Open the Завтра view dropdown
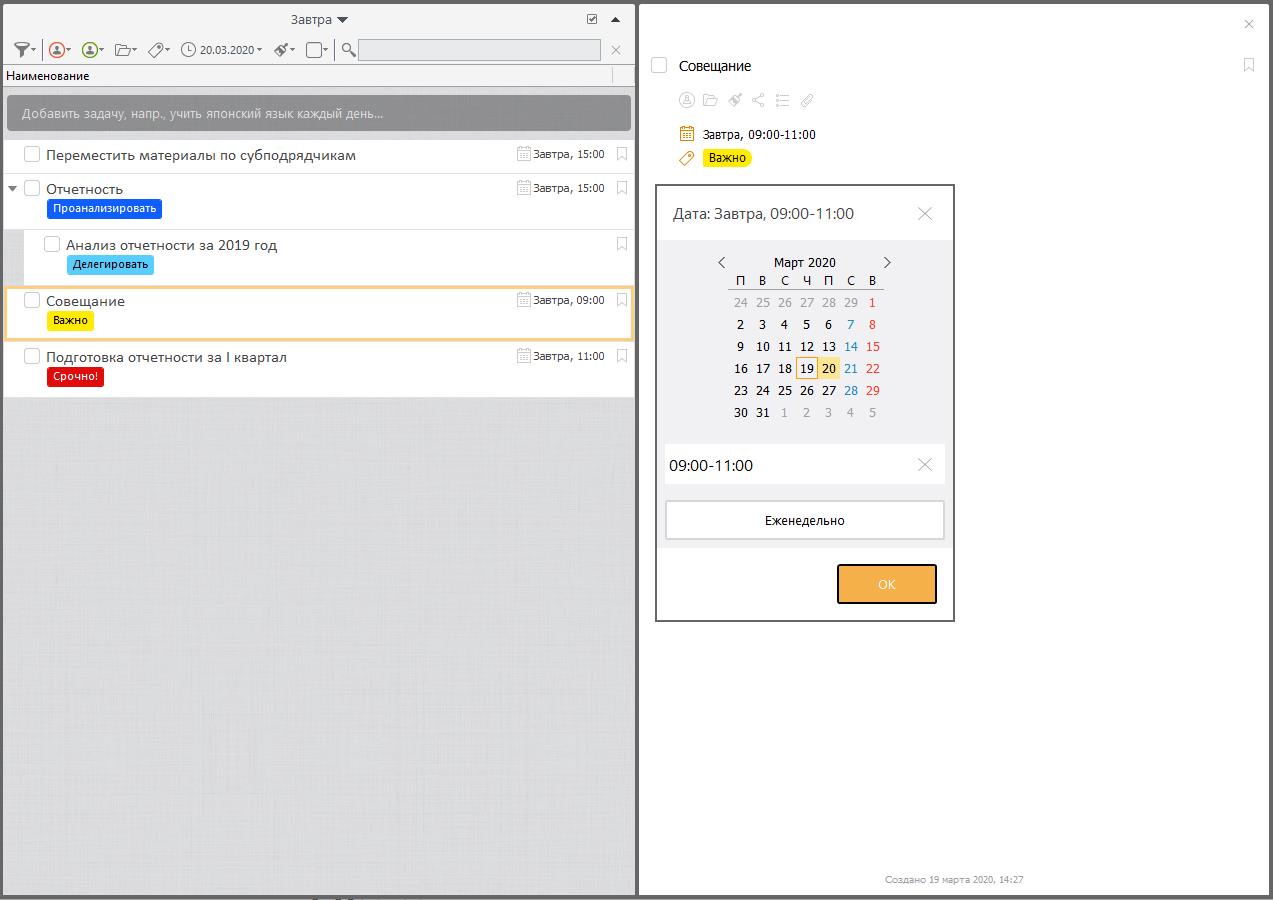 (319, 20)
